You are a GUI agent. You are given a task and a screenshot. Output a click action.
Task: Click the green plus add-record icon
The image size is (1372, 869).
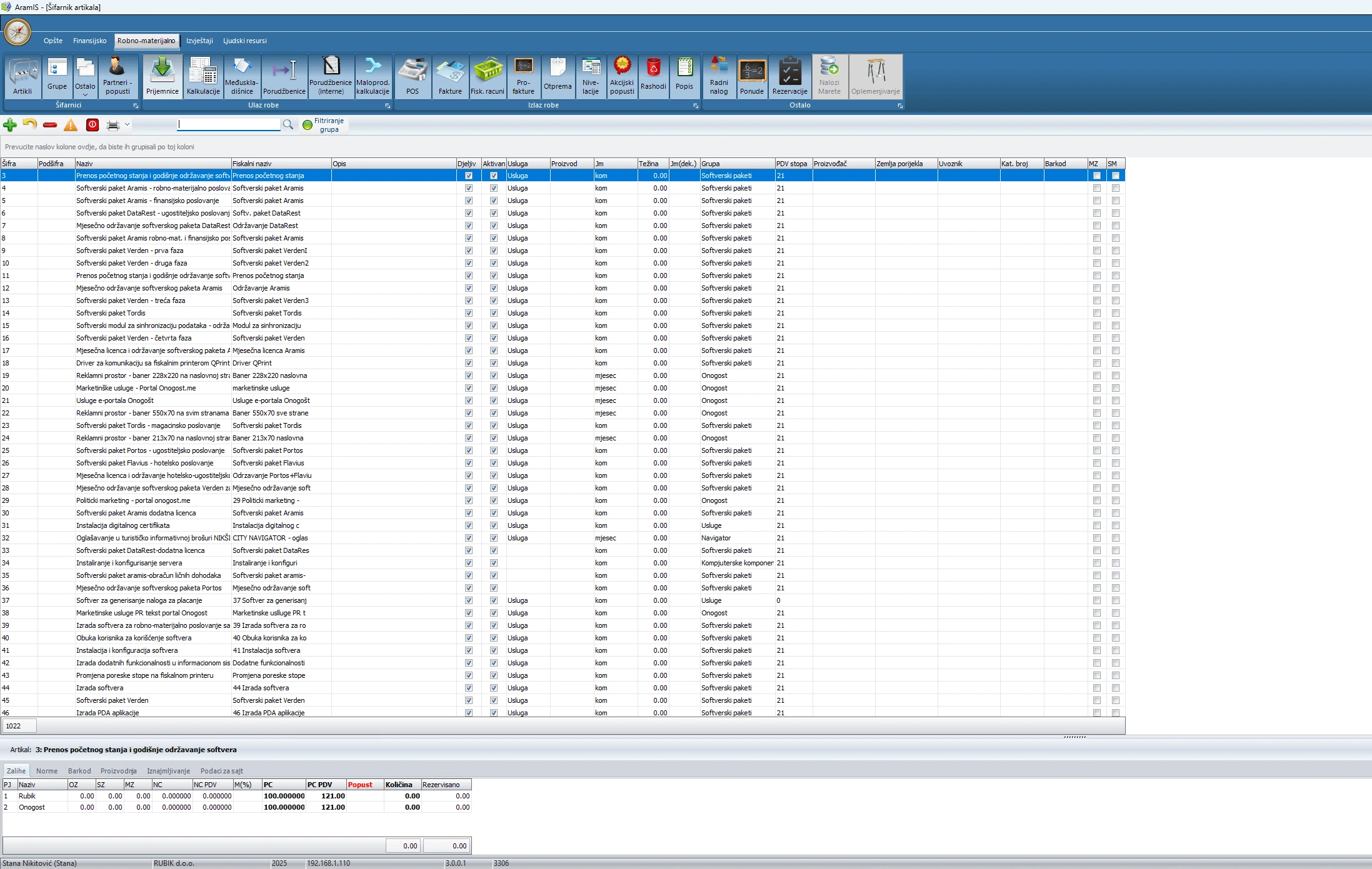pyautogui.click(x=10, y=125)
